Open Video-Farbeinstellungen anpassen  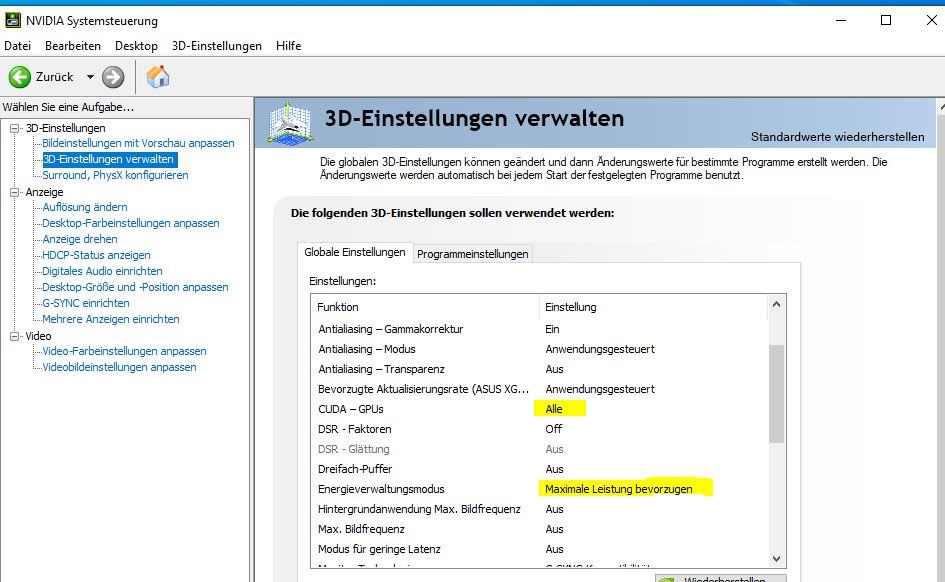click(x=124, y=351)
